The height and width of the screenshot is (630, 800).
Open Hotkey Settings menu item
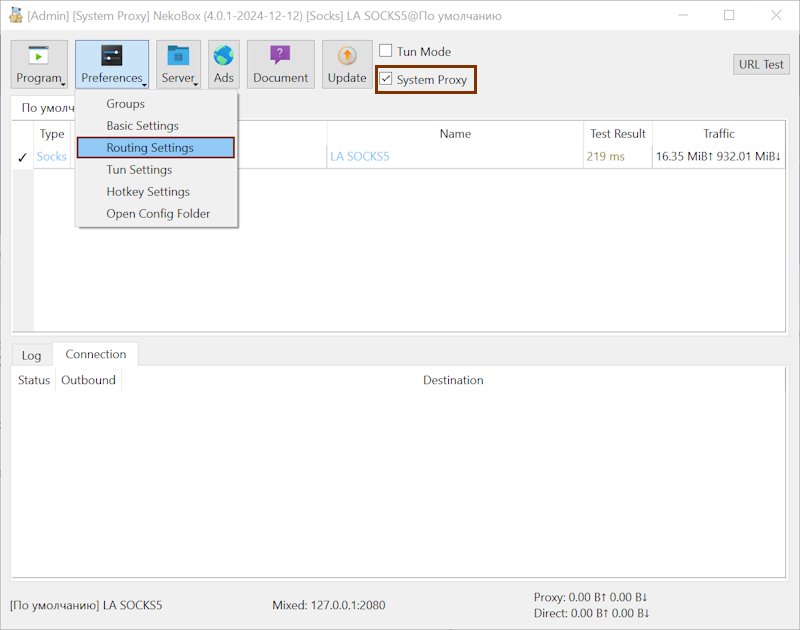(148, 192)
